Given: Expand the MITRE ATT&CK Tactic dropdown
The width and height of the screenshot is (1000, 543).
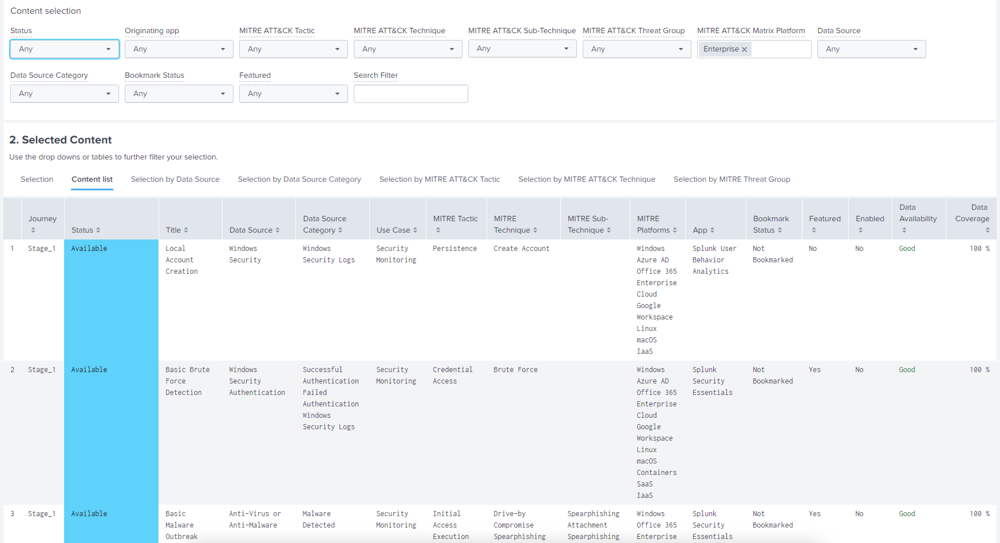Looking at the screenshot, I should point(293,49).
